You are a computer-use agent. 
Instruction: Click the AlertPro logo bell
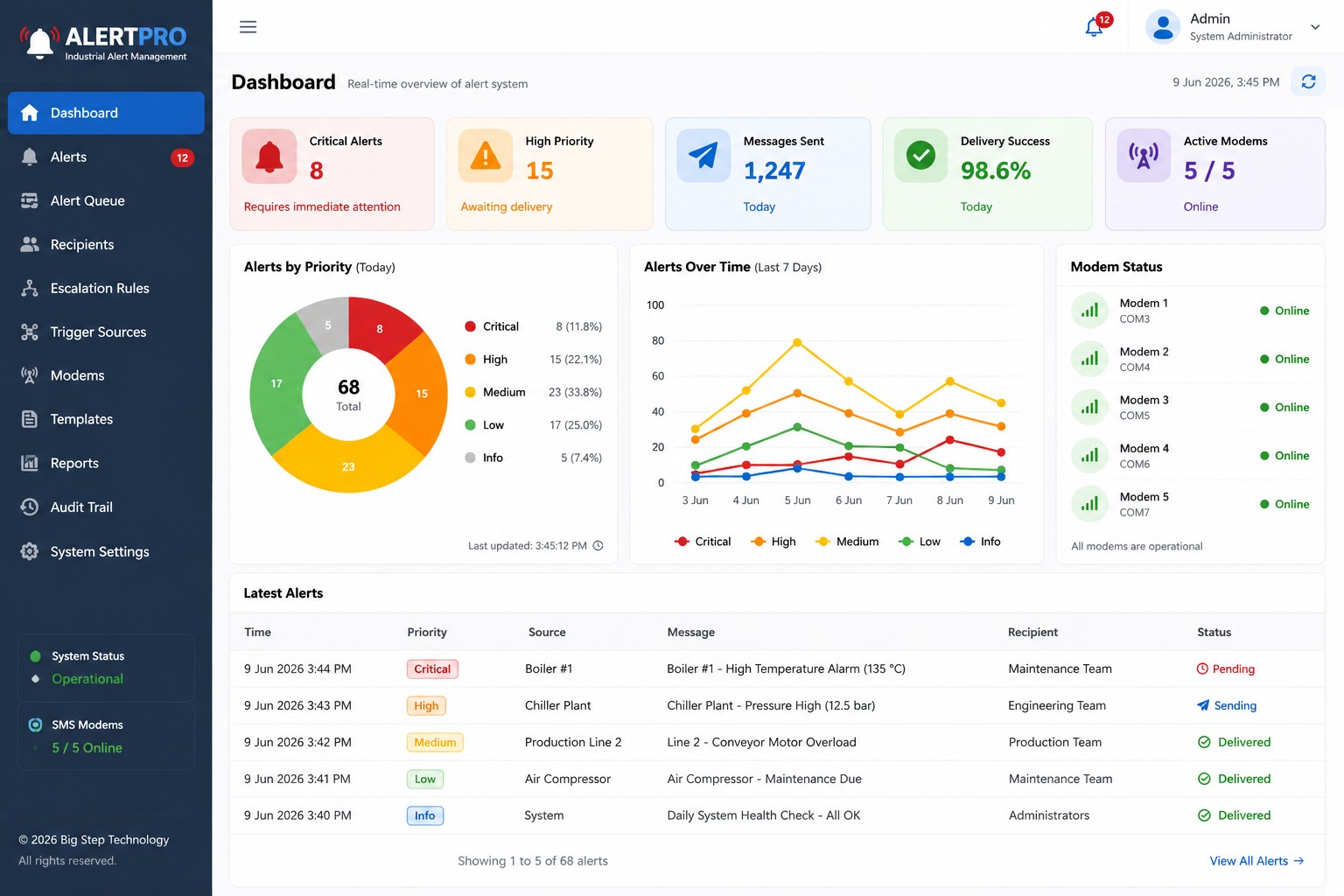point(39,42)
